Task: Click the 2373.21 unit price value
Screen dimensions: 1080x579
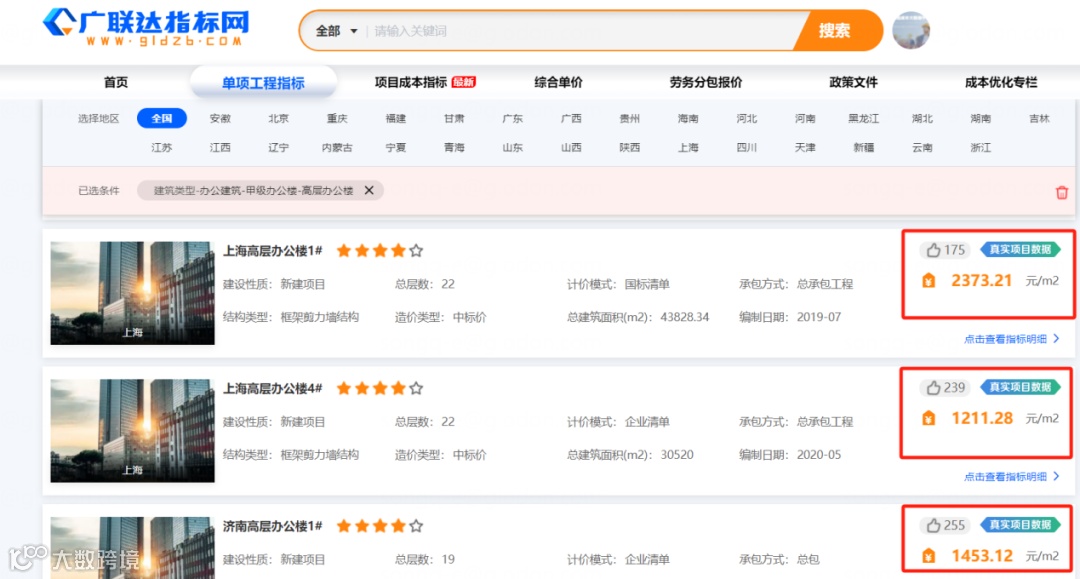Action: click(982, 280)
